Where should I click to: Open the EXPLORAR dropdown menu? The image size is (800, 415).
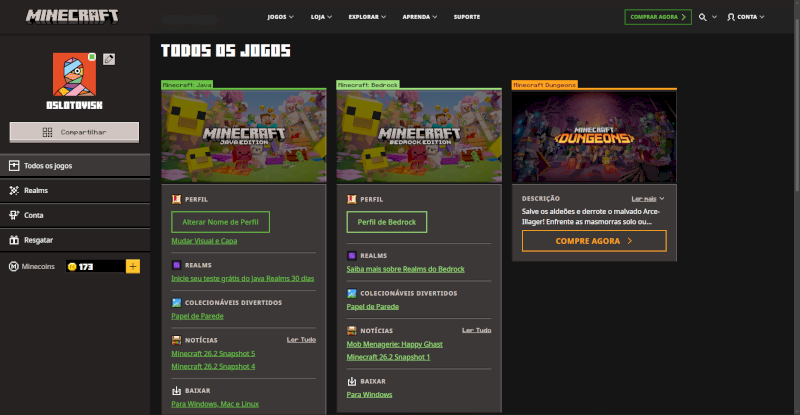click(367, 17)
